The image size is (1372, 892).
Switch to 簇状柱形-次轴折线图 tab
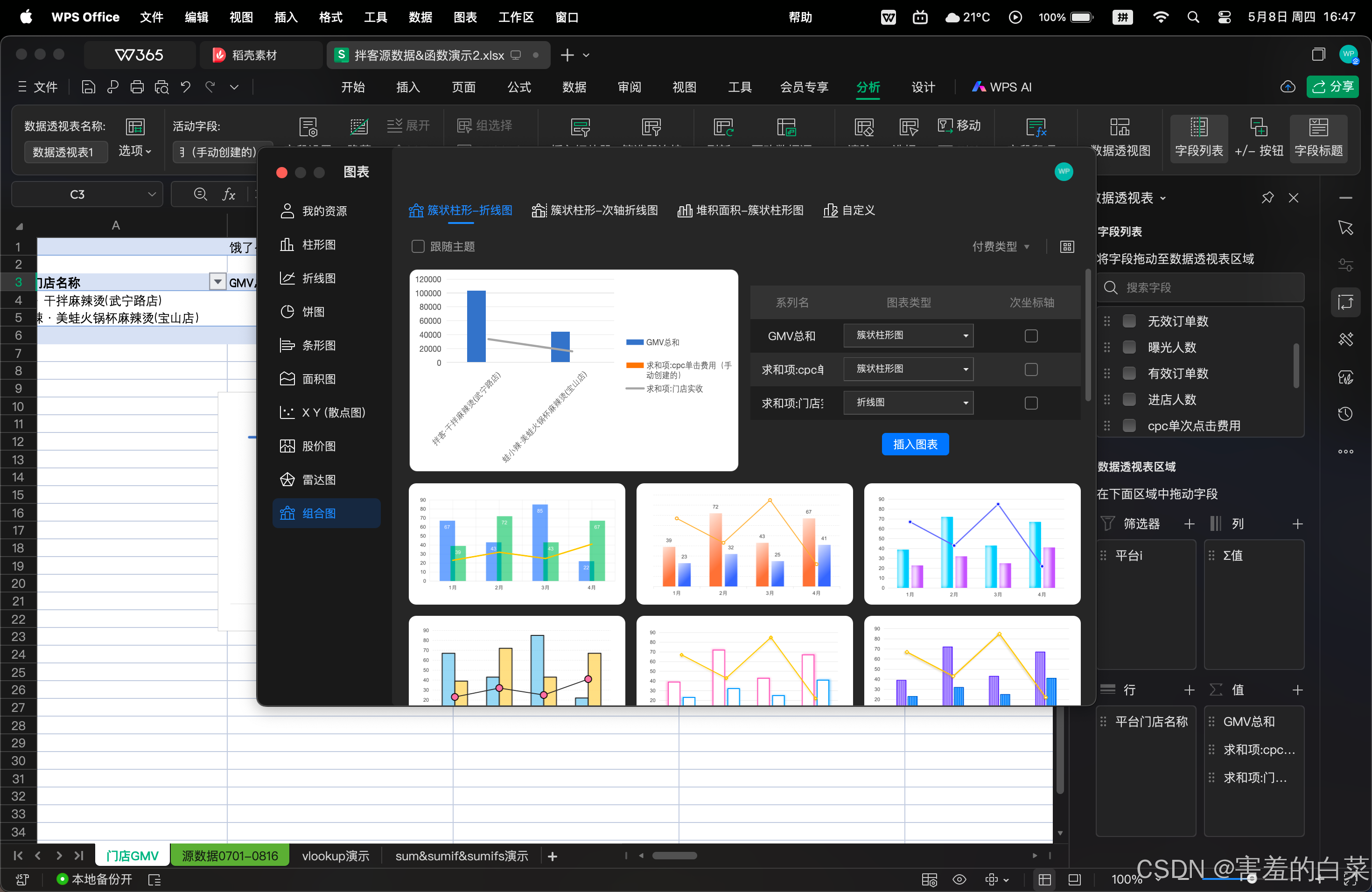595,210
